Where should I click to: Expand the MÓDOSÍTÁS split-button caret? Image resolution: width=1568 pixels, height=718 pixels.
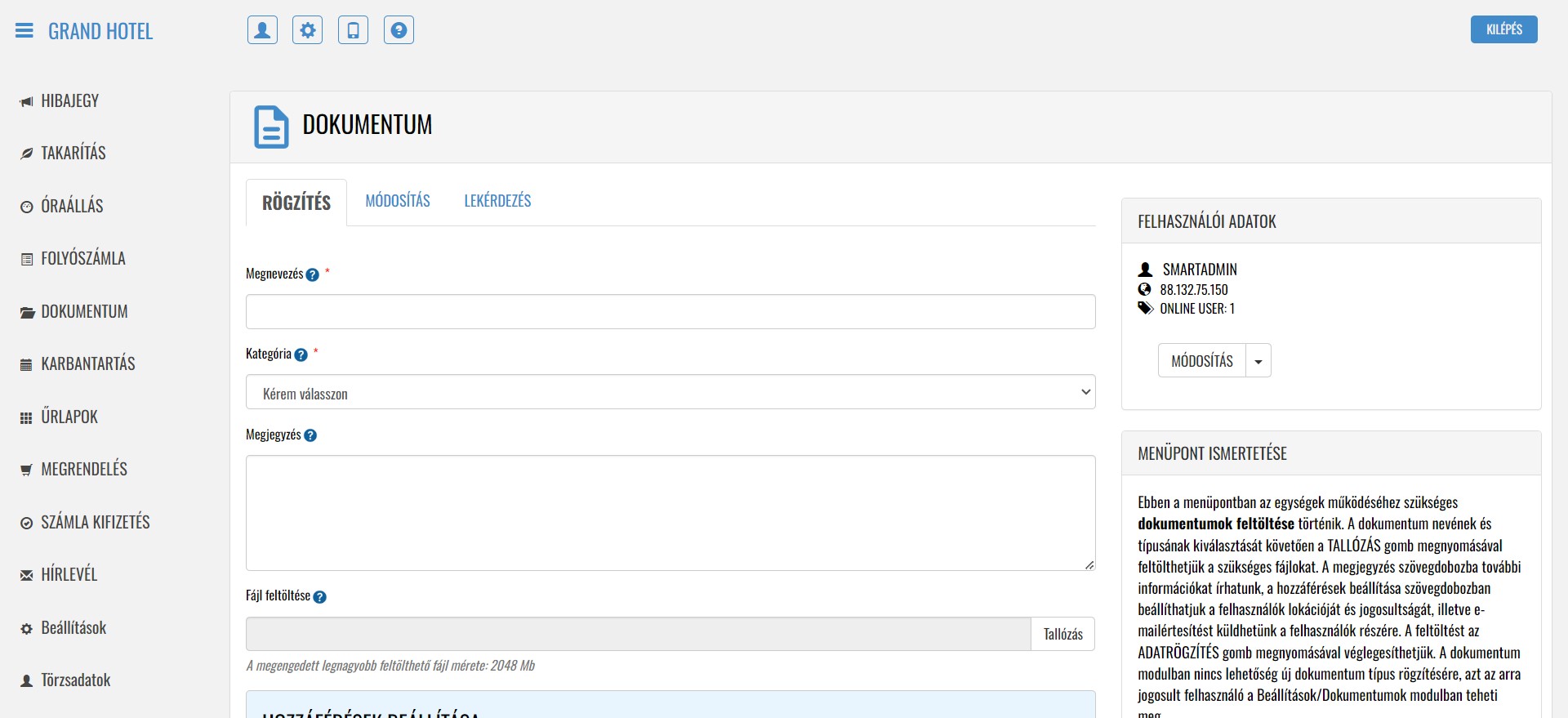pos(1258,361)
